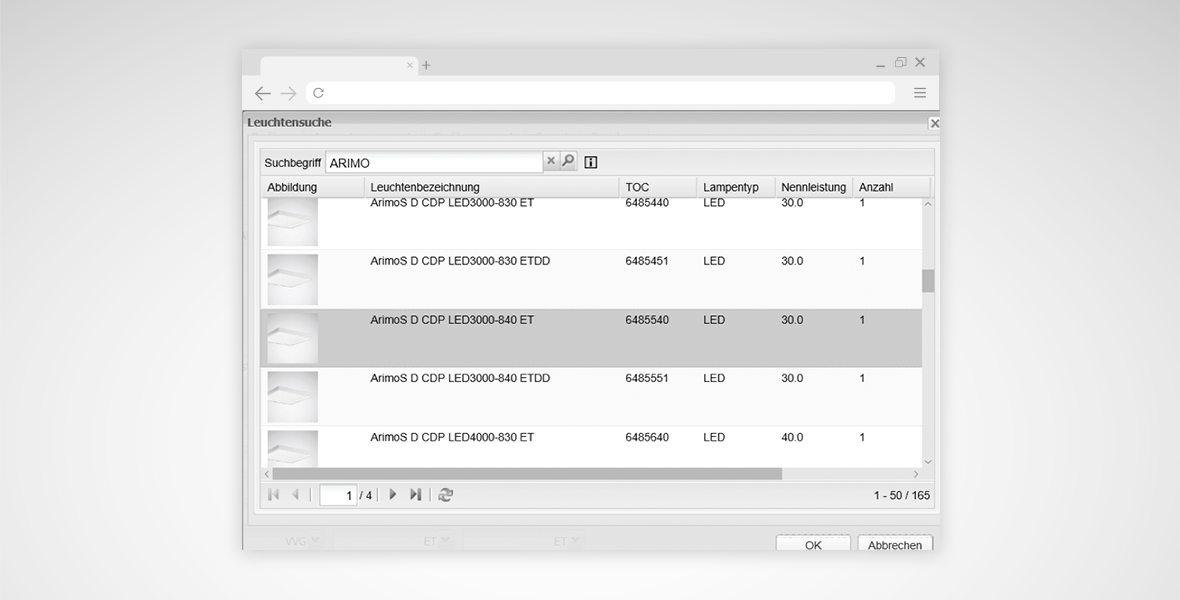Click the Abbrechen button
Viewport: 1180px width, 600px height.
pyautogui.click(x=895, y=544)
